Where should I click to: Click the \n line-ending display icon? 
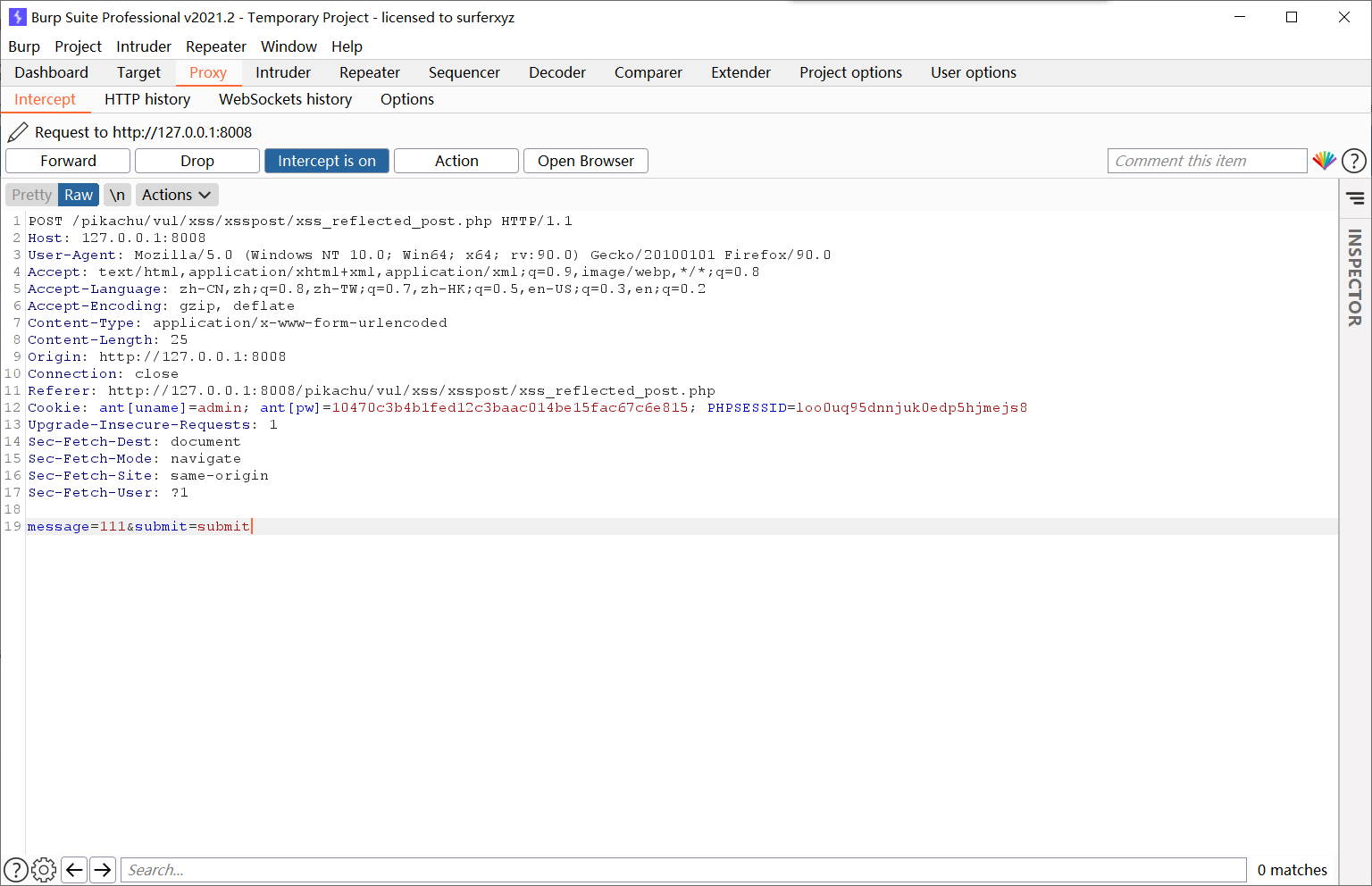pos(117,194)
